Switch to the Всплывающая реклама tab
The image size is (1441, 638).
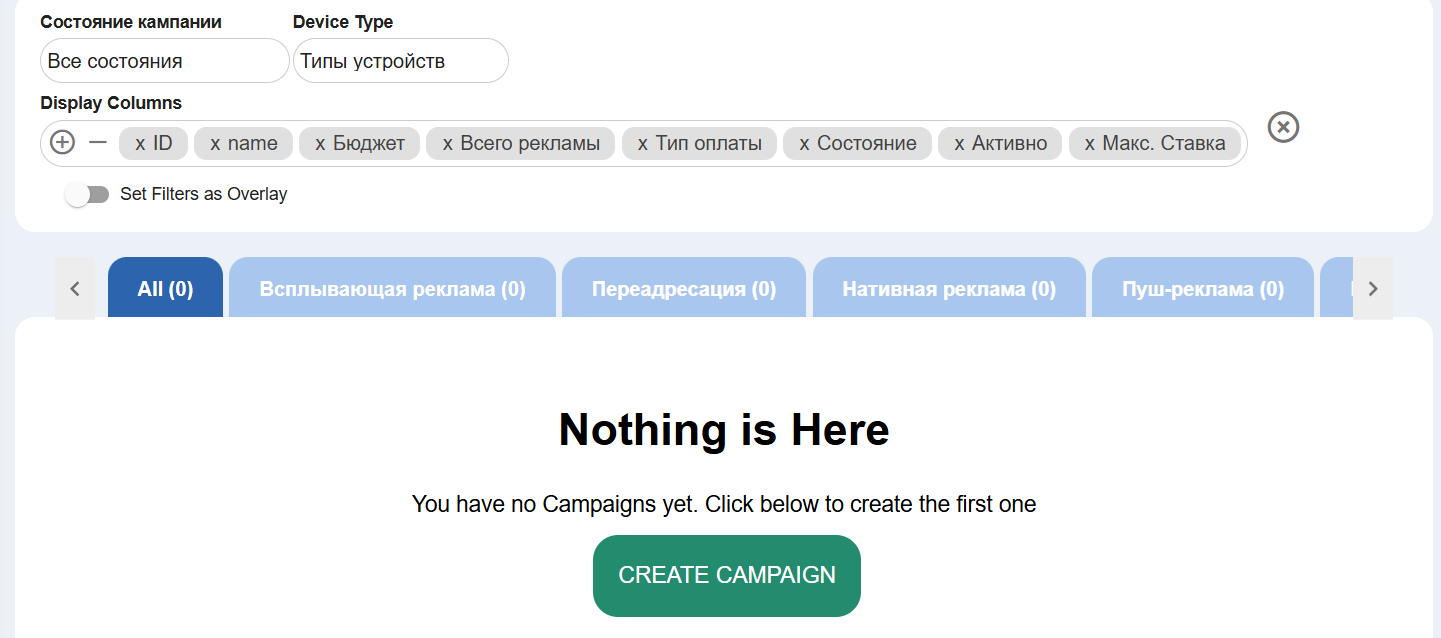[392, 289]
